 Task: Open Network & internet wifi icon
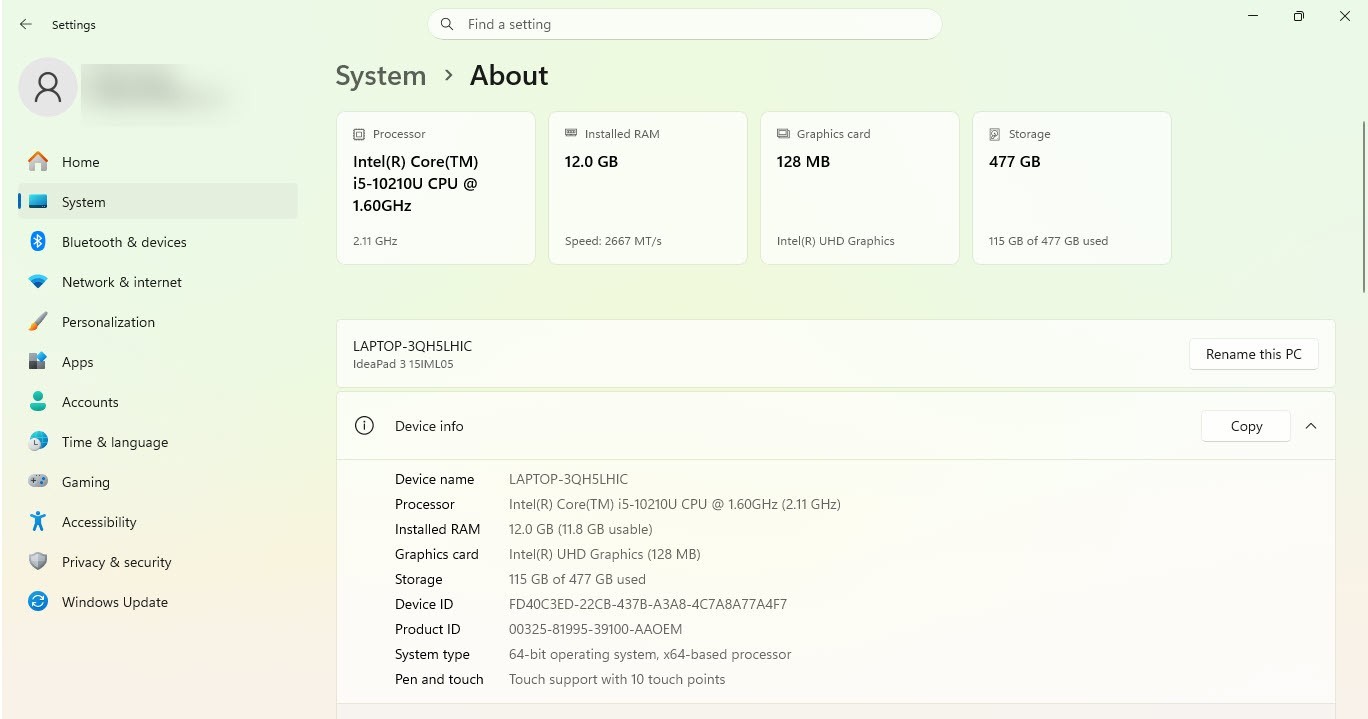(38, 282)
